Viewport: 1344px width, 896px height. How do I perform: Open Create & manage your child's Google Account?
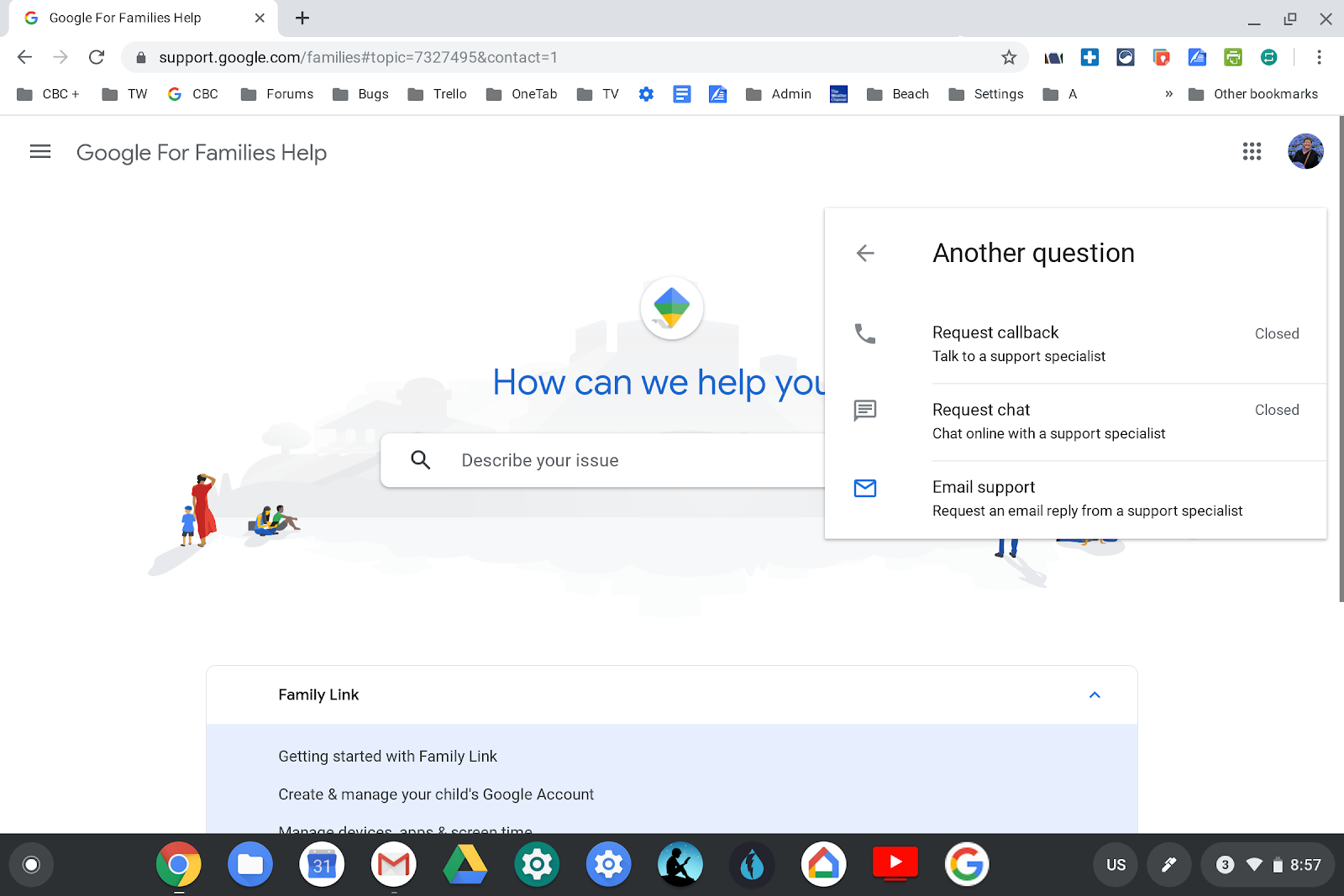coord(436,794)
